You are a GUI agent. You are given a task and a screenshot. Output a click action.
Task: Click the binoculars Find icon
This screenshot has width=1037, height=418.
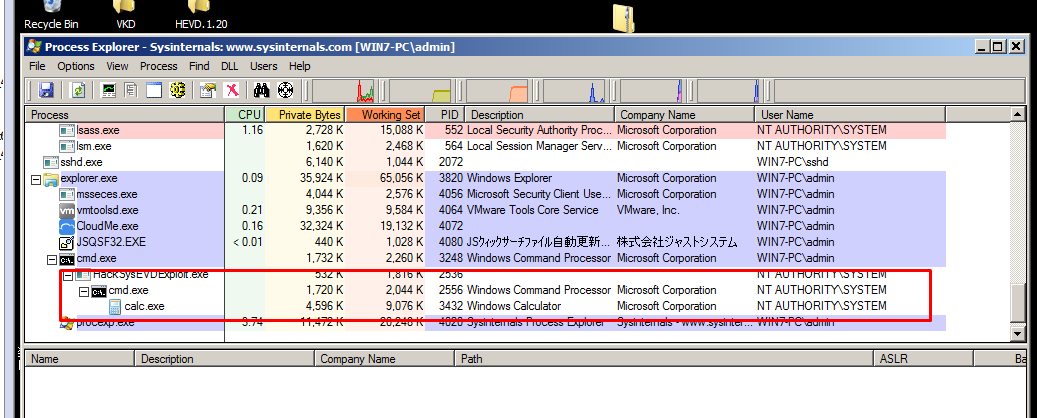262,91
